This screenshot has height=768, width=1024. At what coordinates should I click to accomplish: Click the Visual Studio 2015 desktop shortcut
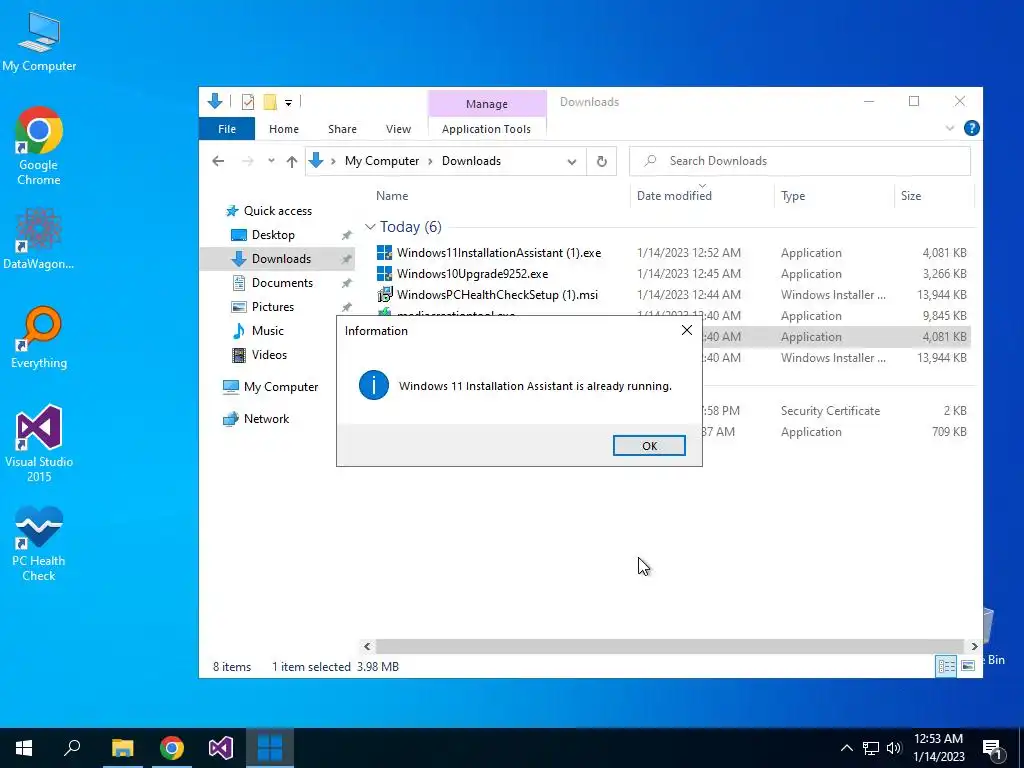pos(39,443)
